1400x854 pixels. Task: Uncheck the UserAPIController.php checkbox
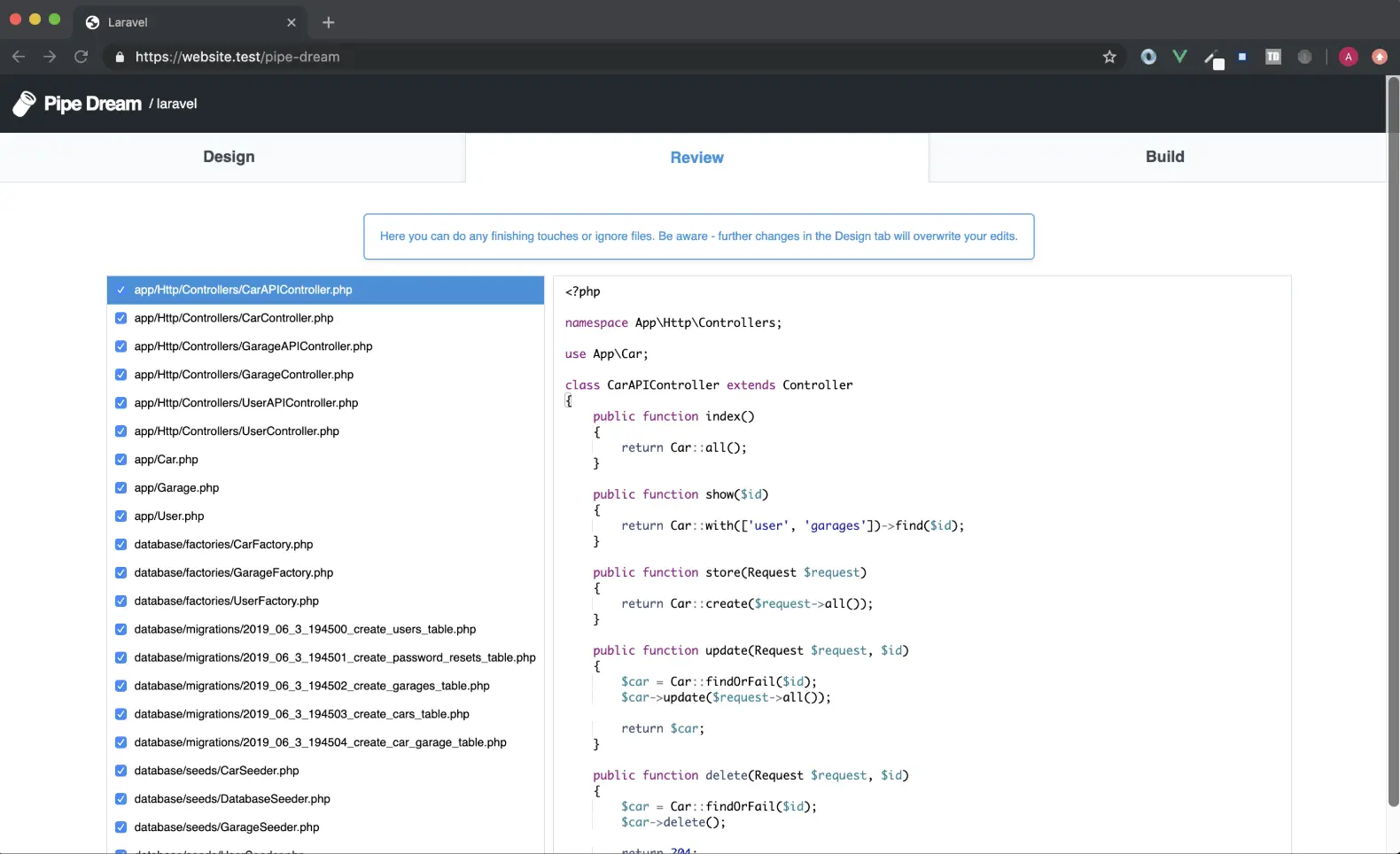click(121, 403)
